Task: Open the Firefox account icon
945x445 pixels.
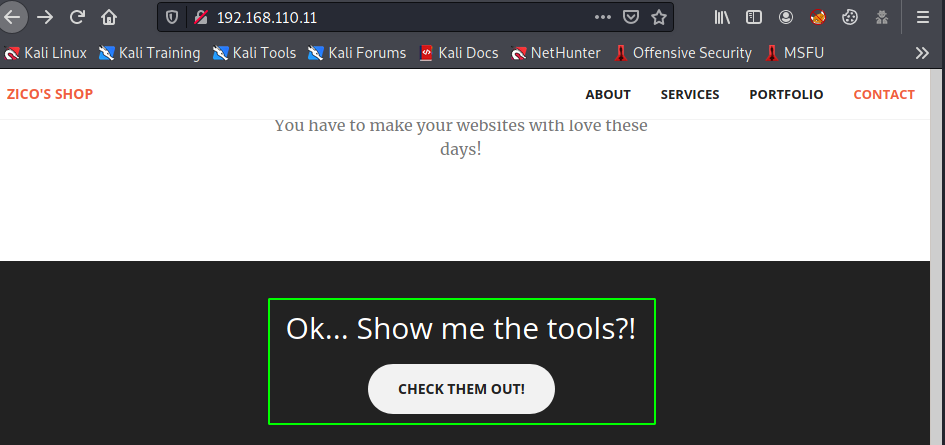Action: (x=786, y=17)
